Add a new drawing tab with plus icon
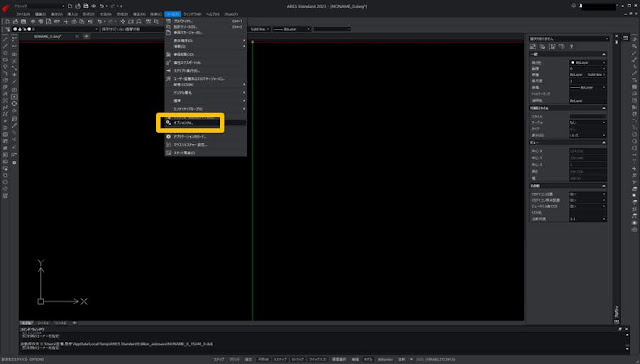Image resolution: width=640 pixels, height=364 pixels. [86, 37]
